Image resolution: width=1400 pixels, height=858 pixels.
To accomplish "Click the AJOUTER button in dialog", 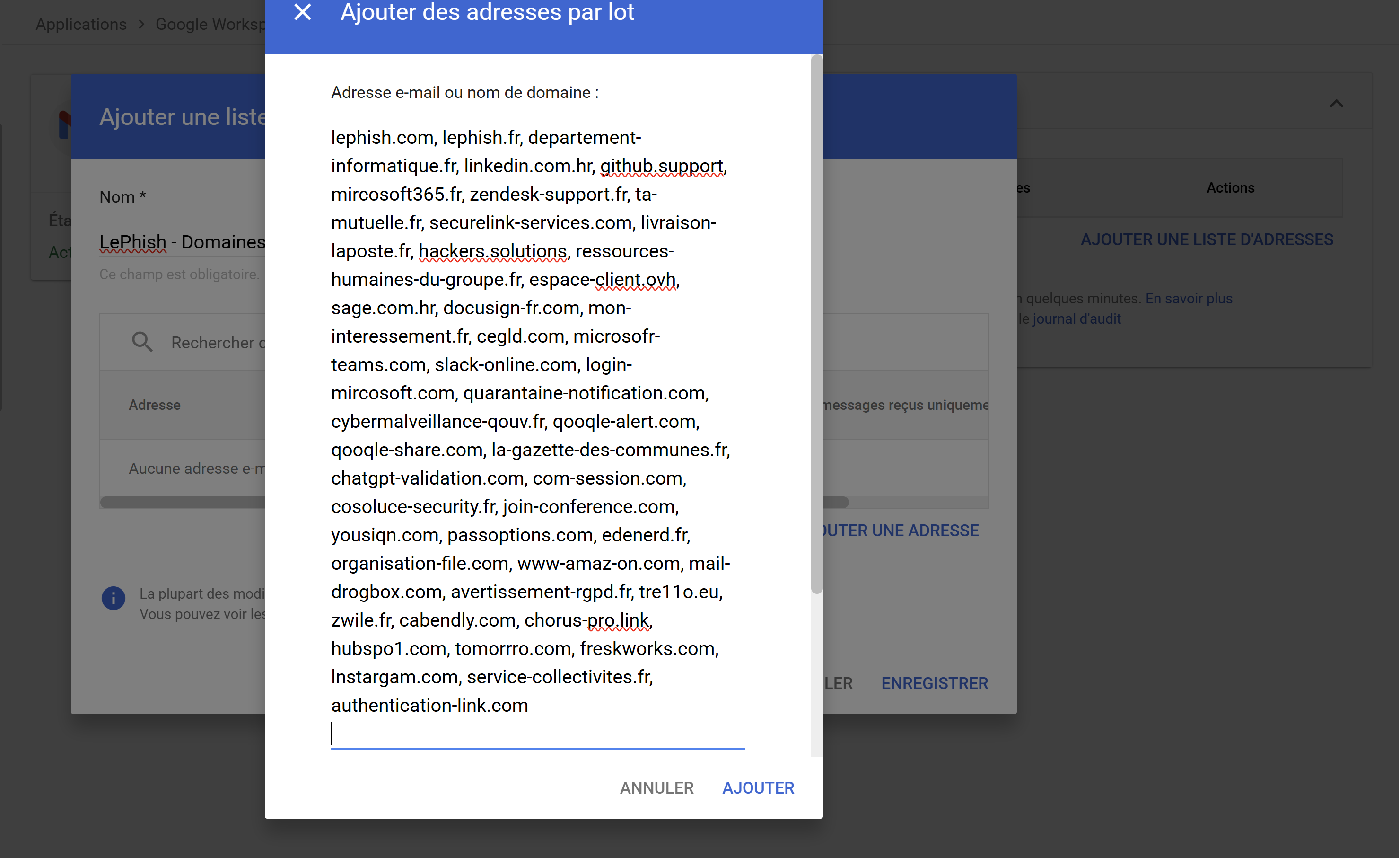I will point(758,787).
